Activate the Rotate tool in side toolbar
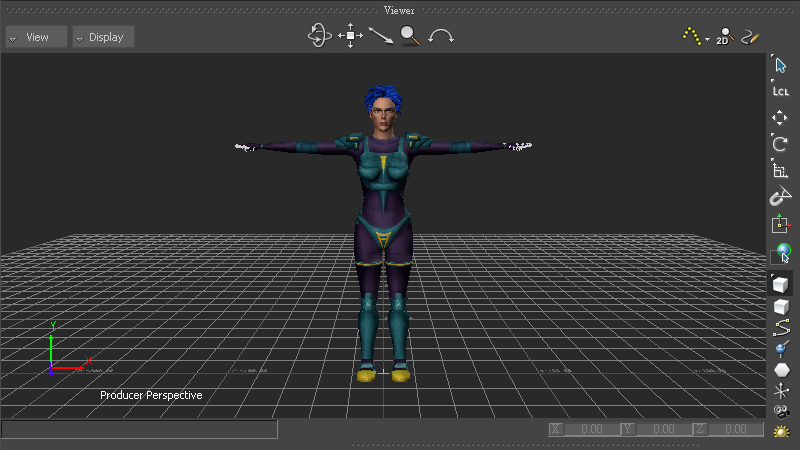The image size is (800, 450). coord(781,143)
